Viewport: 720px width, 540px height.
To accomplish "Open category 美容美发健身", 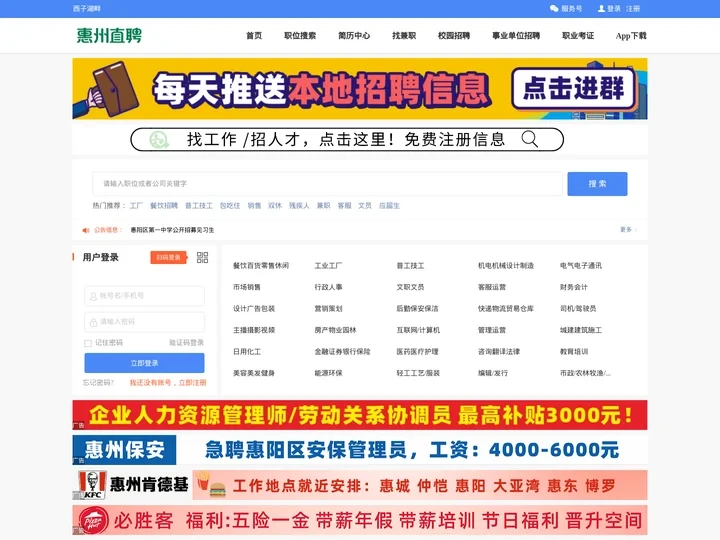I will (254, 373).
